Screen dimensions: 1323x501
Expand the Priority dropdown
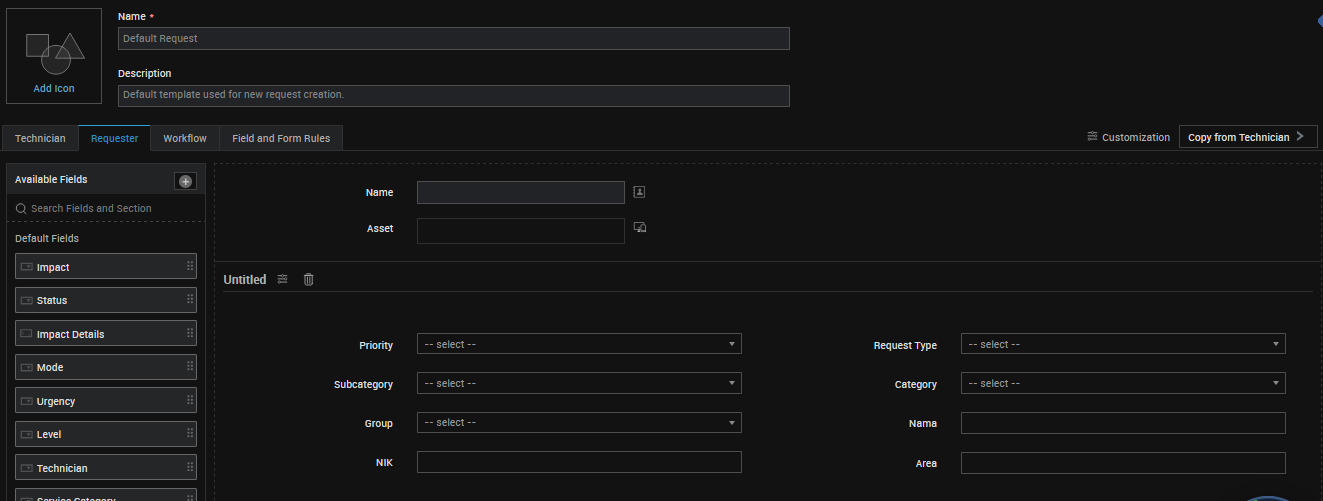579,344
